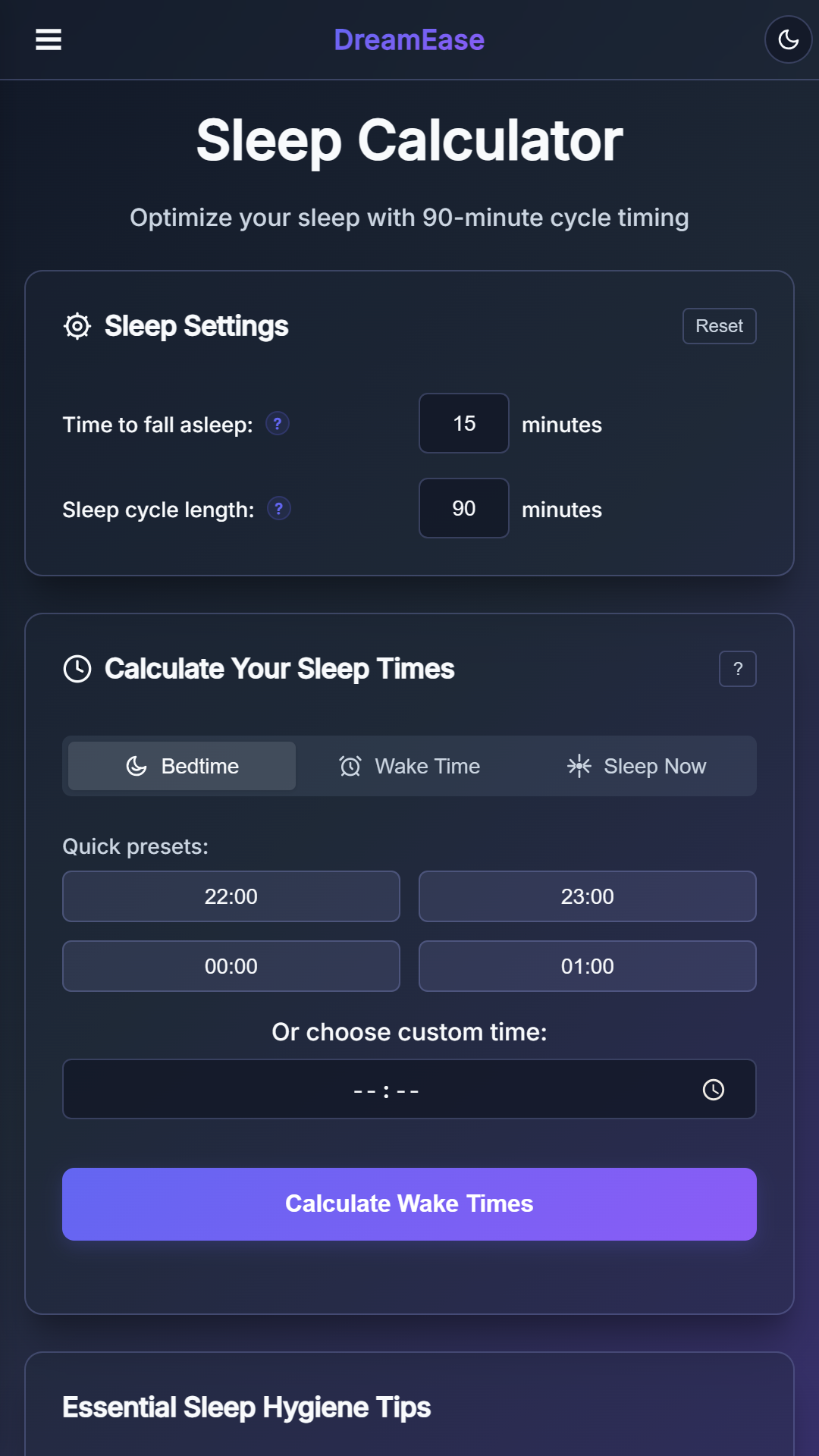Choose the 22:00 quick preset
Screen dimensions: 819x1456
[231, 896]
